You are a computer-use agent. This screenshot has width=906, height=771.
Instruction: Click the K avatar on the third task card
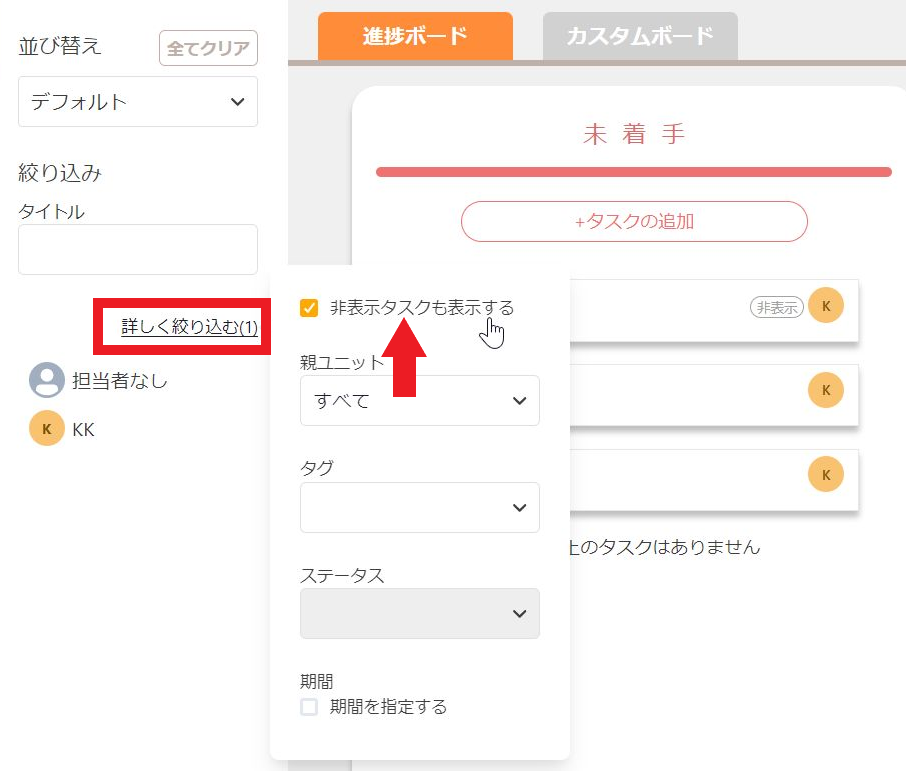pyautogui.click(x=825, y=475)
